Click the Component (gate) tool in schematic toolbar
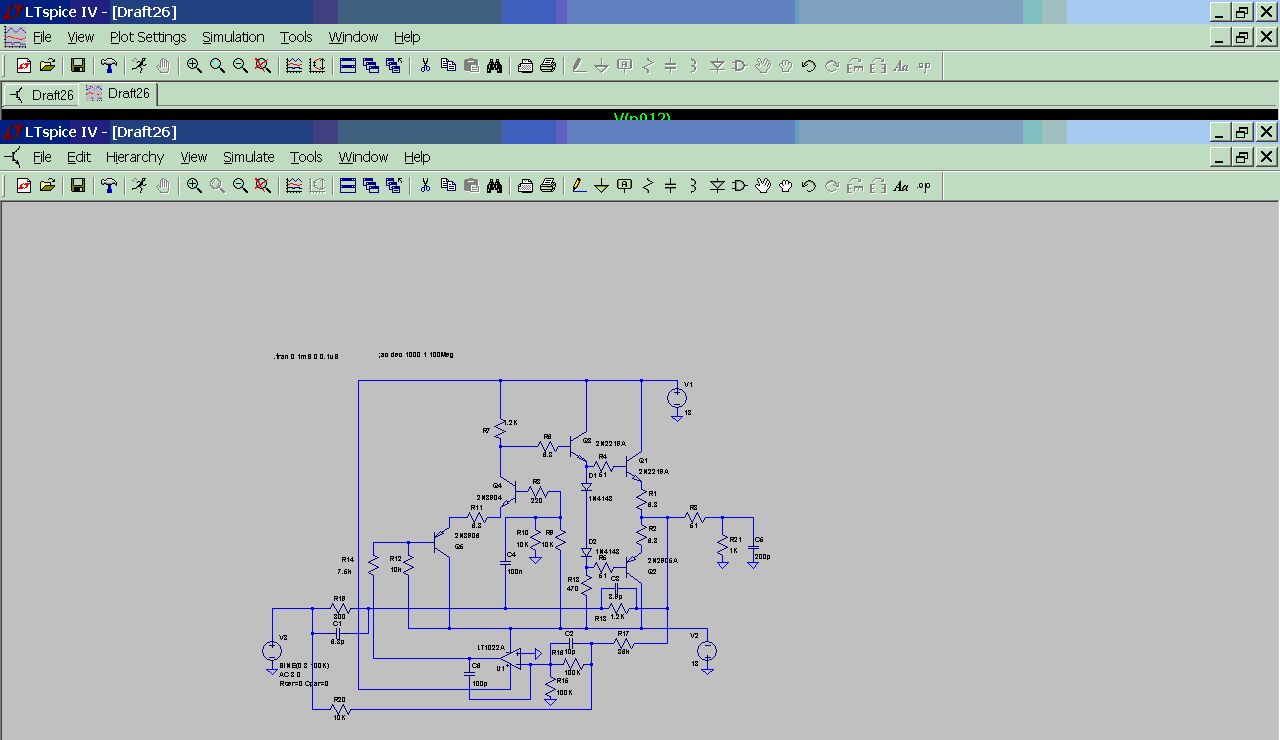1280x740 pixels. 740,186
